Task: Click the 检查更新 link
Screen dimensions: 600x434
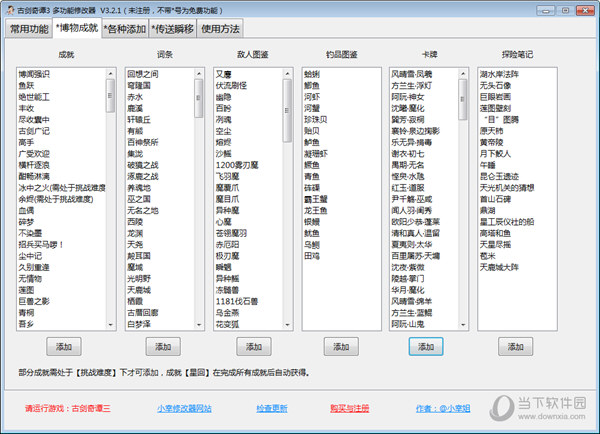Action: [272, 408]
